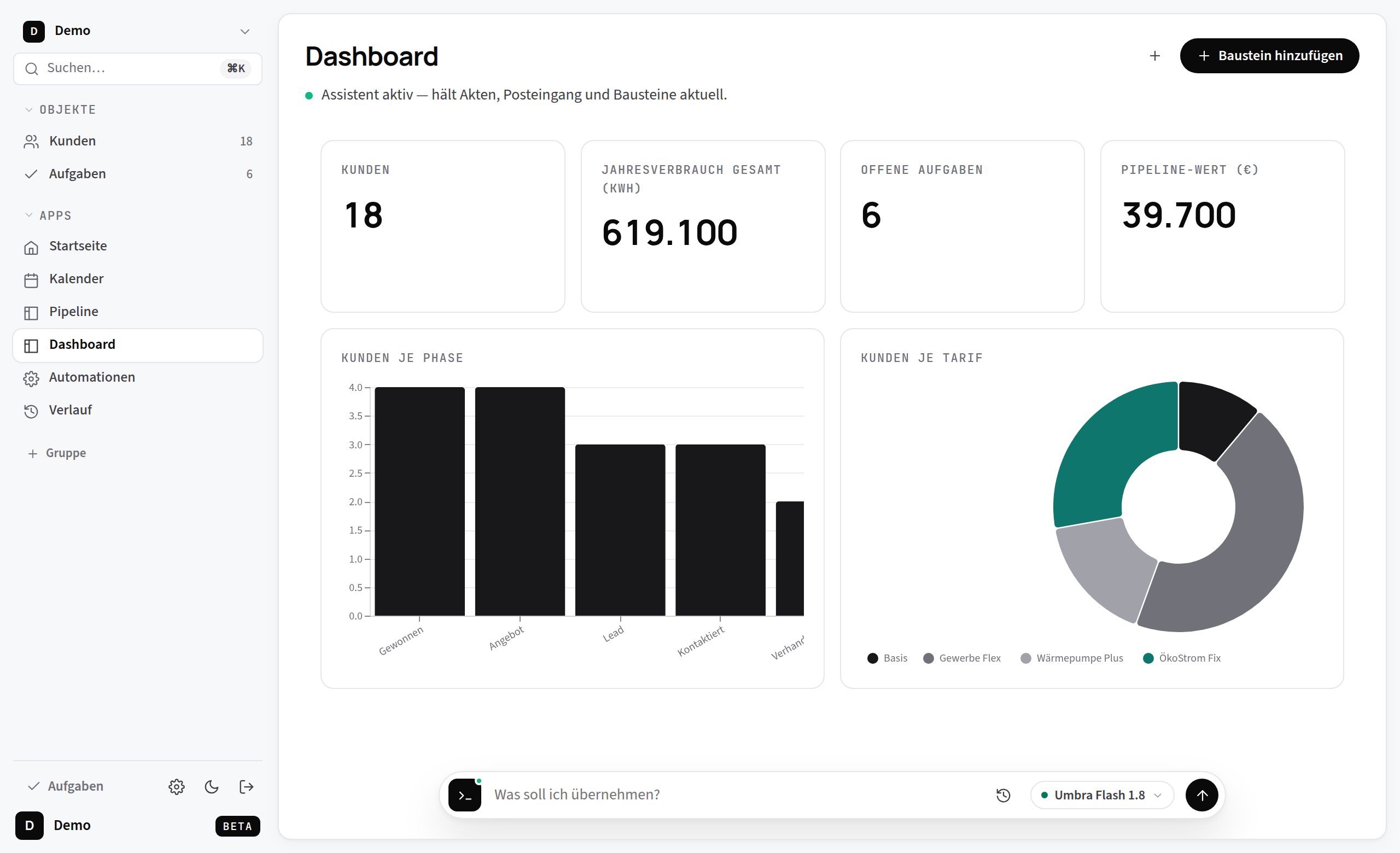Click the ÖkoStrom Fix legend swatch
Screen dimensions: 1400x853
tap(1148, 658)
